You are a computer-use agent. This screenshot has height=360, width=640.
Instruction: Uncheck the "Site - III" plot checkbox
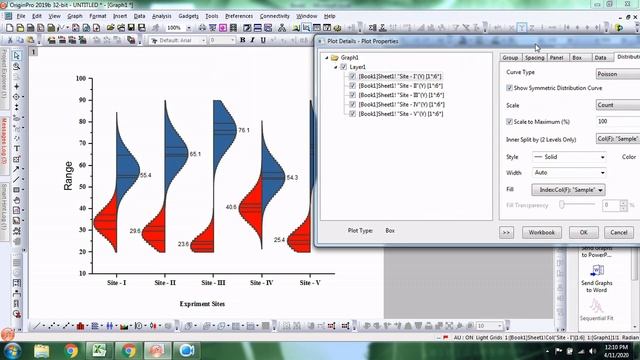pos(353,95)
